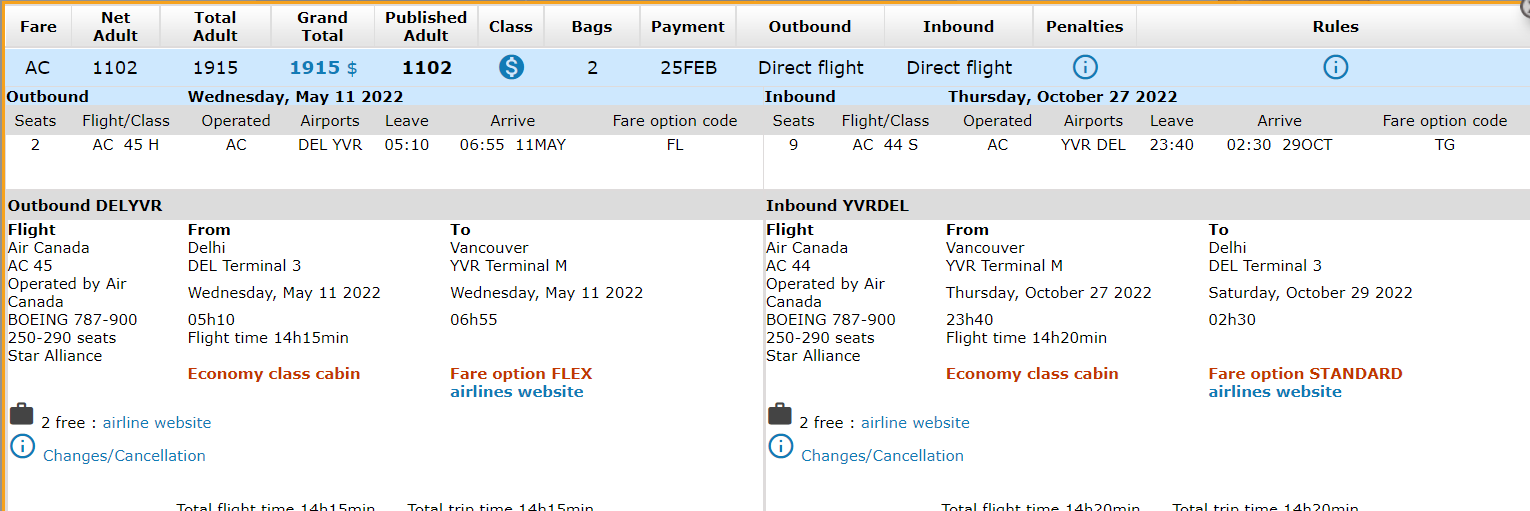Click outbound Changes/Cancellation info icon
This screenshot has width=1530, height=511.
click(x=22, y=446)
